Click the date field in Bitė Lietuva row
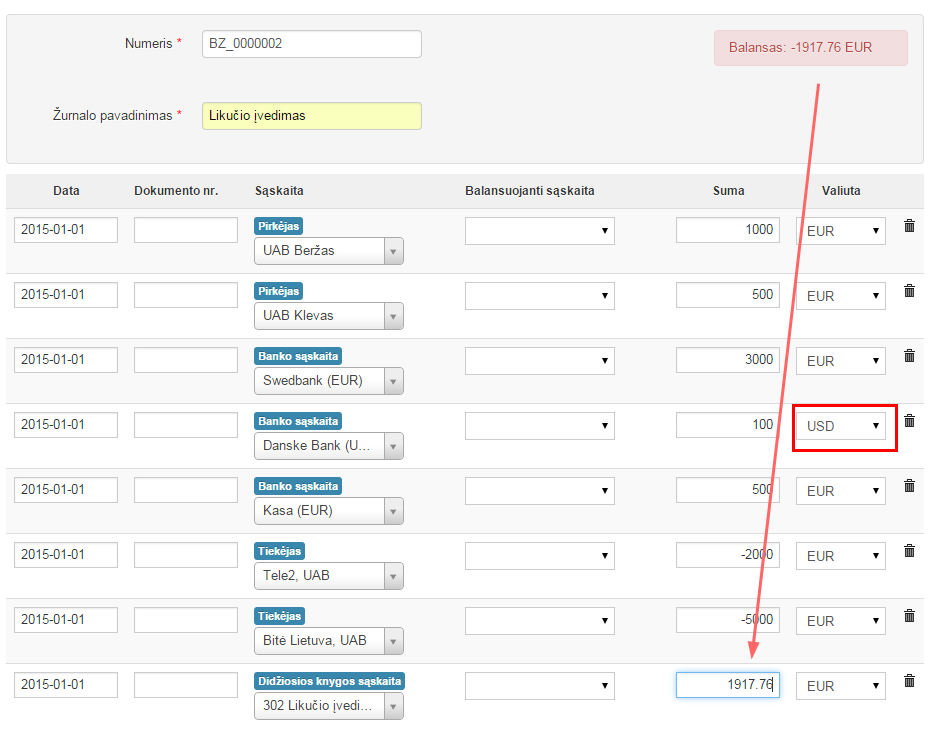 pos(66,620)
